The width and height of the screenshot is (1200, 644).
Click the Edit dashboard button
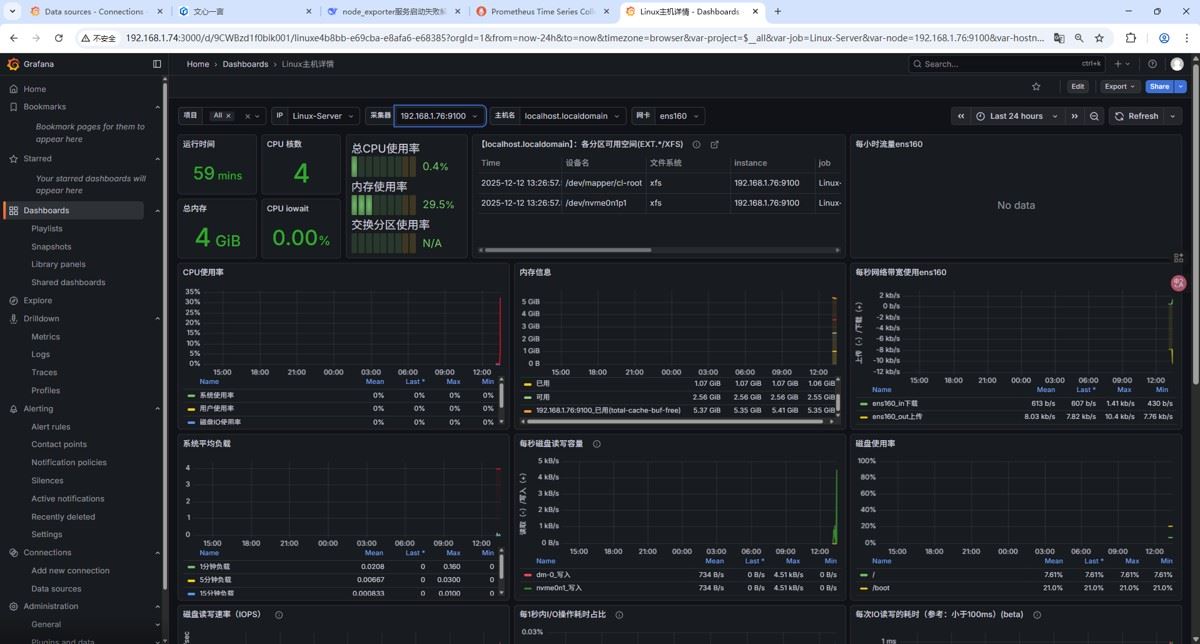click(x=1077, y=87)
